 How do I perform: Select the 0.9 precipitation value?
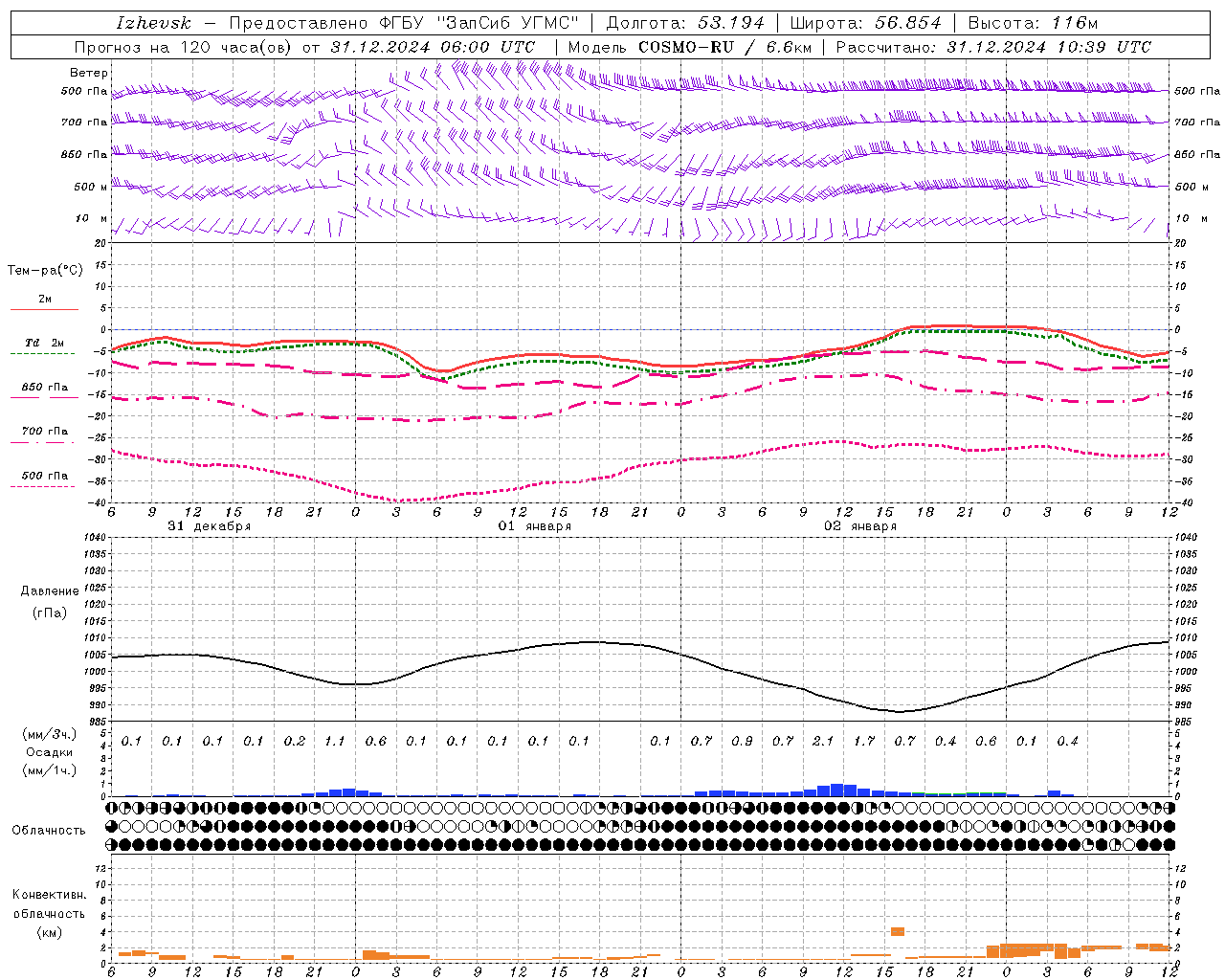(742, 741)
